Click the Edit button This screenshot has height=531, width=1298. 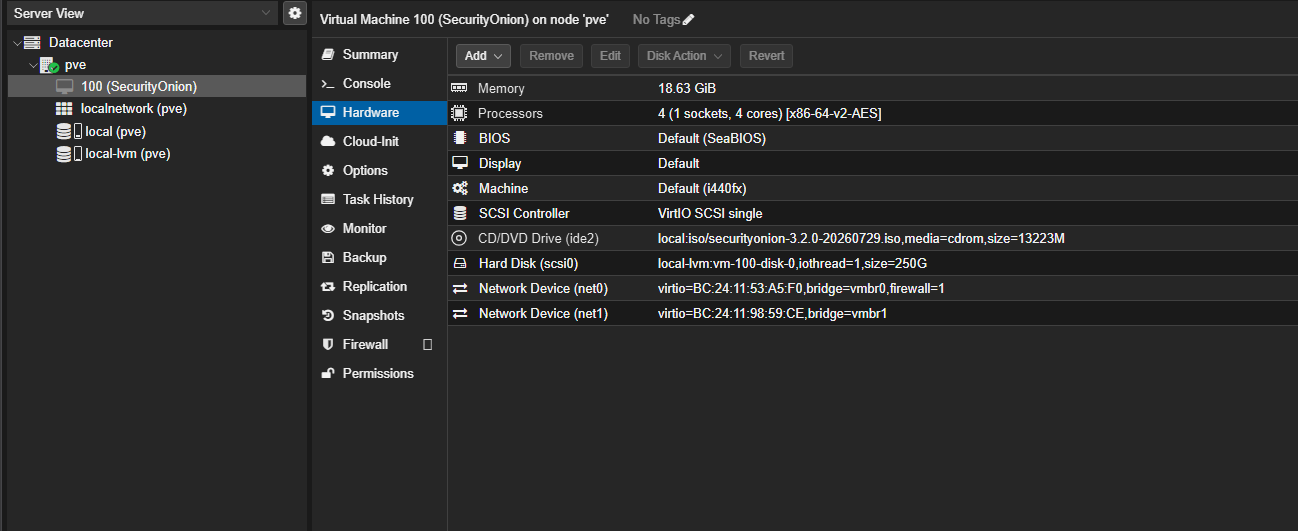point(610,56)
